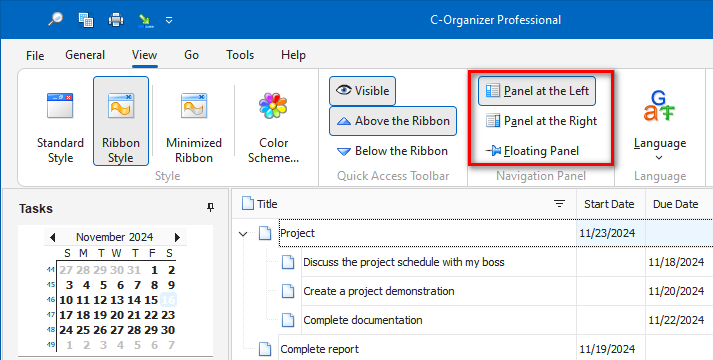Click the calendar window icon in quick toolbar
The width and height of the screenshot is (713, 360).
(x=86, y=20)
